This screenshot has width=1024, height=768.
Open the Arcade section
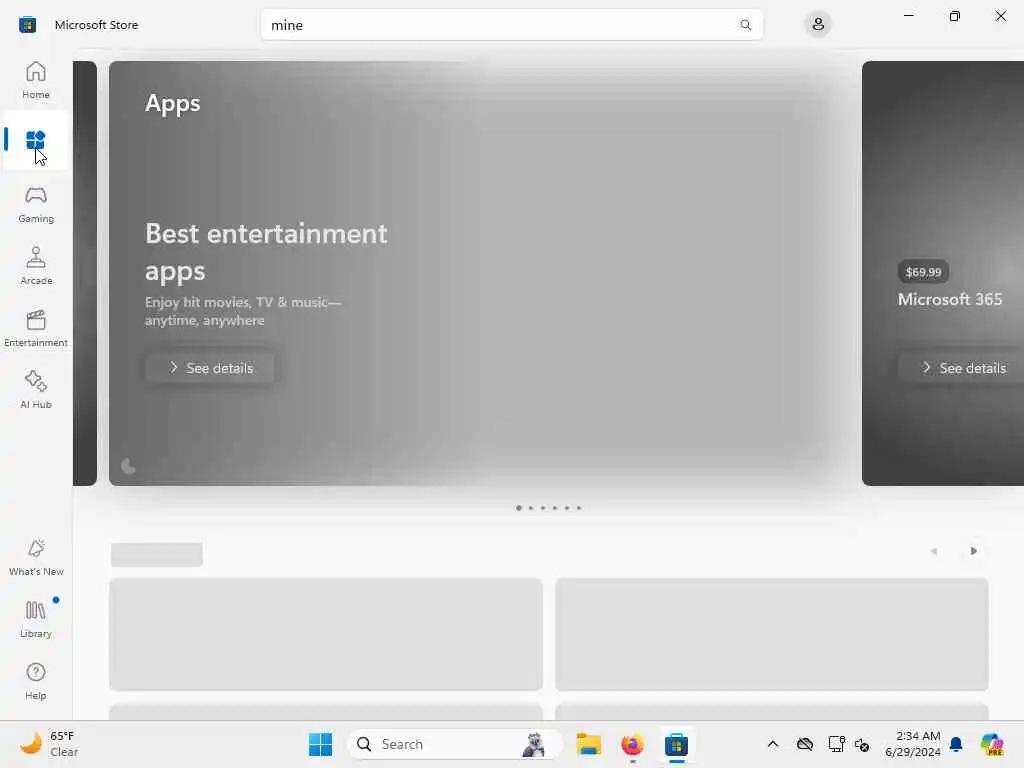tap(36, 266)
